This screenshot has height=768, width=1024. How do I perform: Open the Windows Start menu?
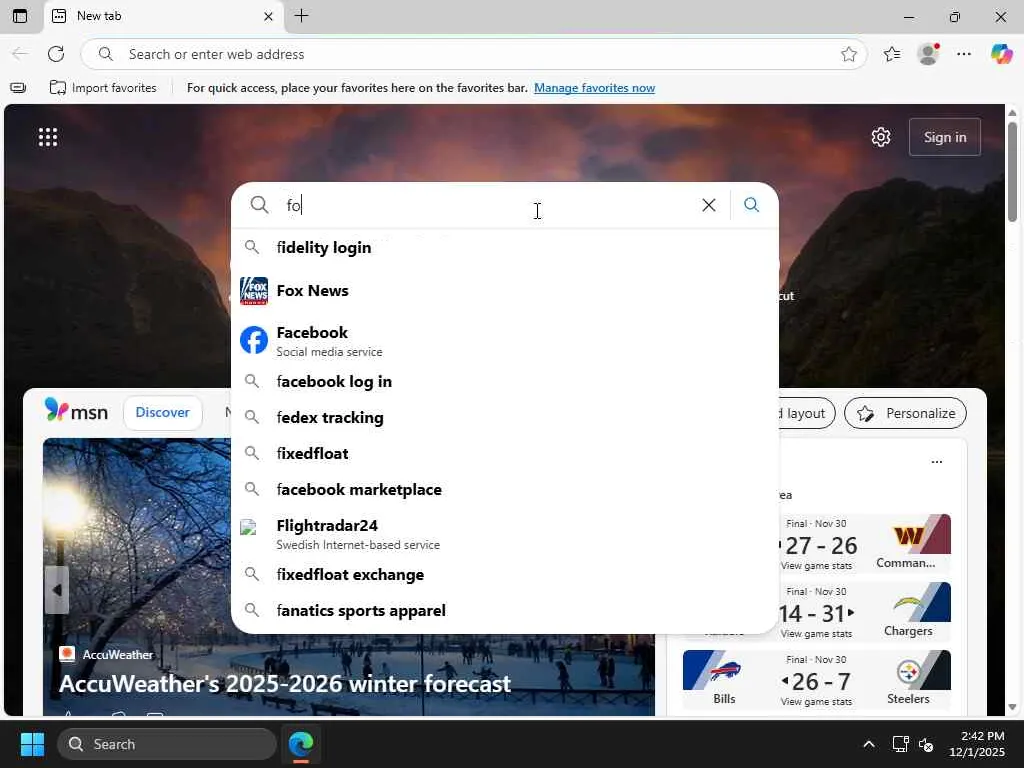(32, 744)
